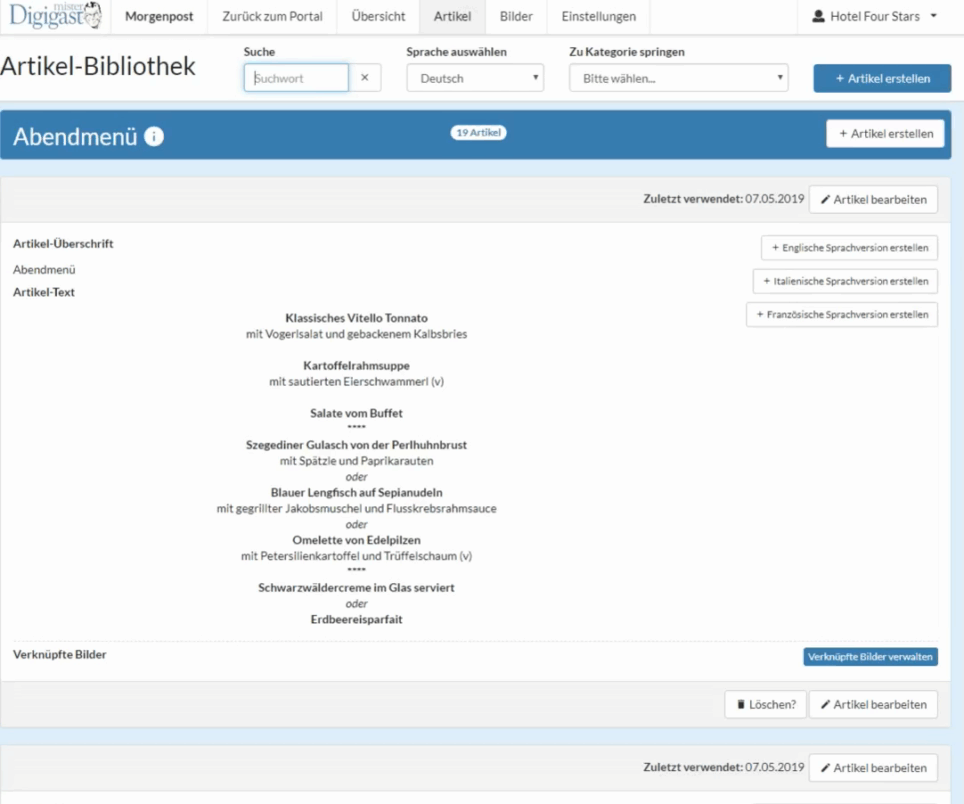
Task: Click the Mister Digigast logo
Action: (55, 16)
